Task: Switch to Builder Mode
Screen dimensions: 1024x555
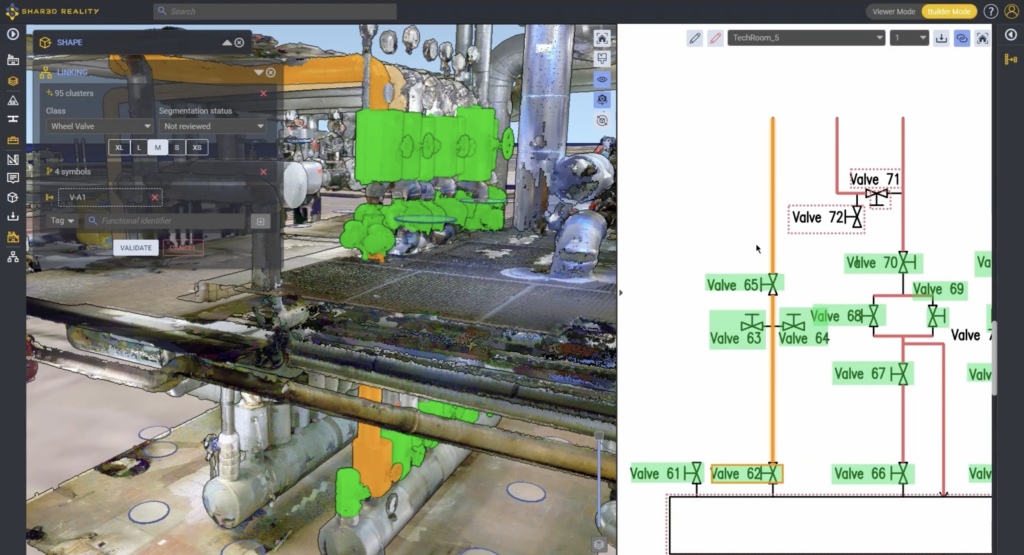Action: 948,11
